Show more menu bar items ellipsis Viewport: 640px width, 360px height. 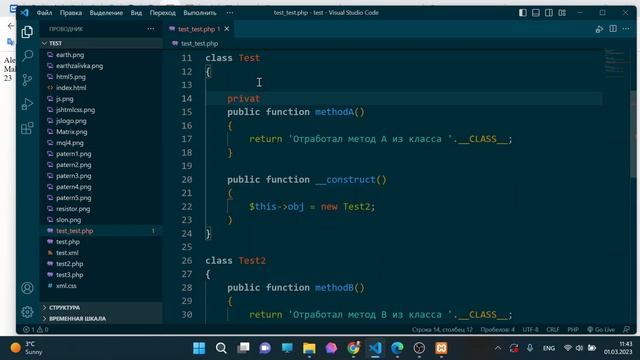(x=230, y=13)
